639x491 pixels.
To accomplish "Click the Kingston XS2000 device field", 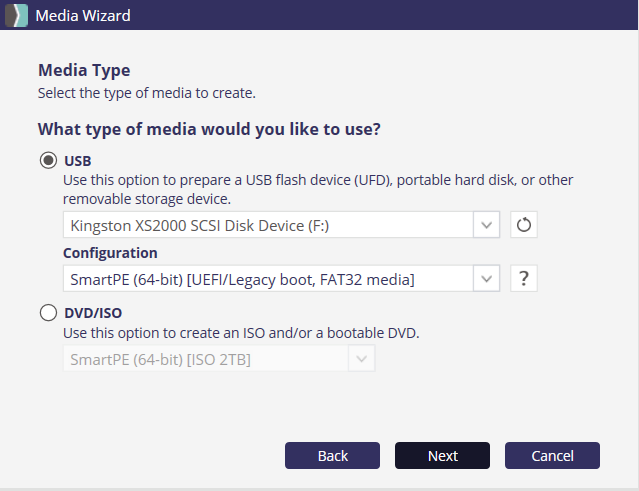I will [267, 225].
